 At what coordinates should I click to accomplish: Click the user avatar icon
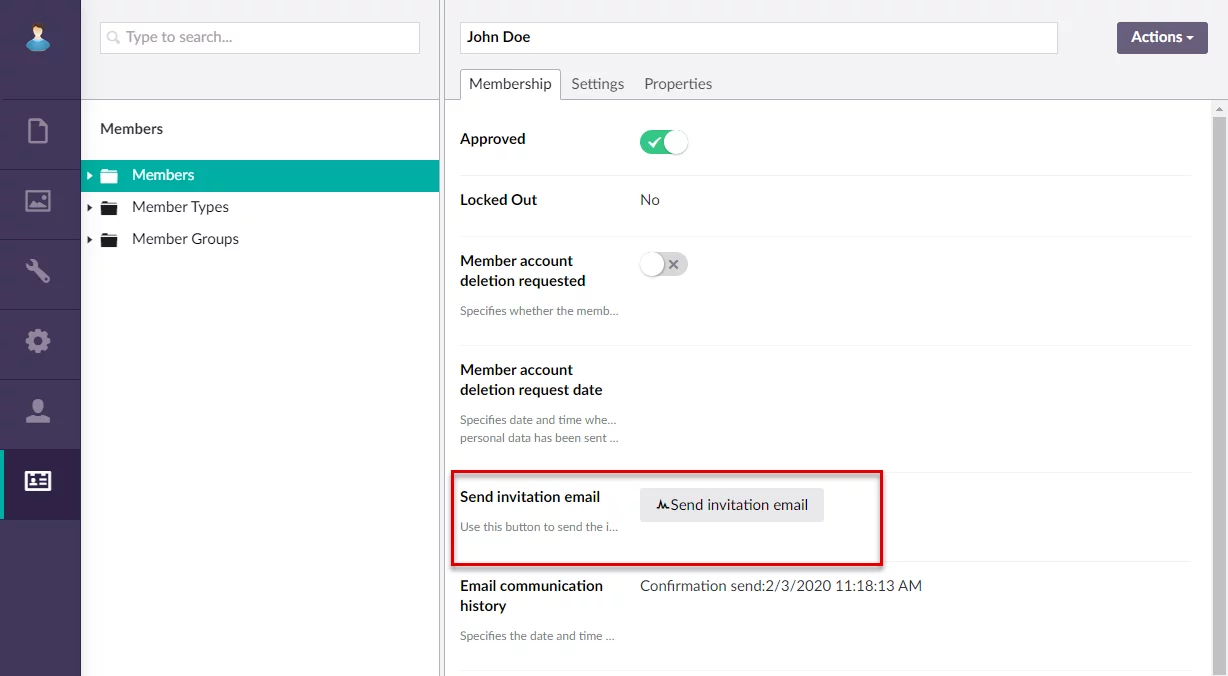(38, 38)
